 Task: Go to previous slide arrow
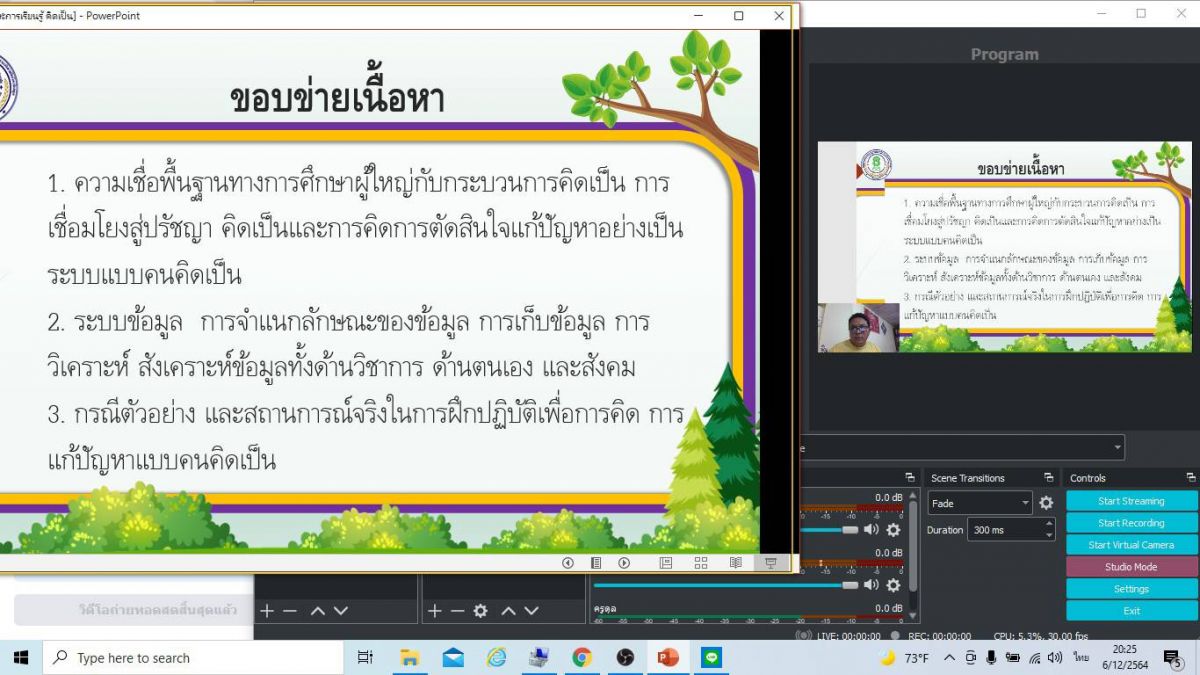568,563
